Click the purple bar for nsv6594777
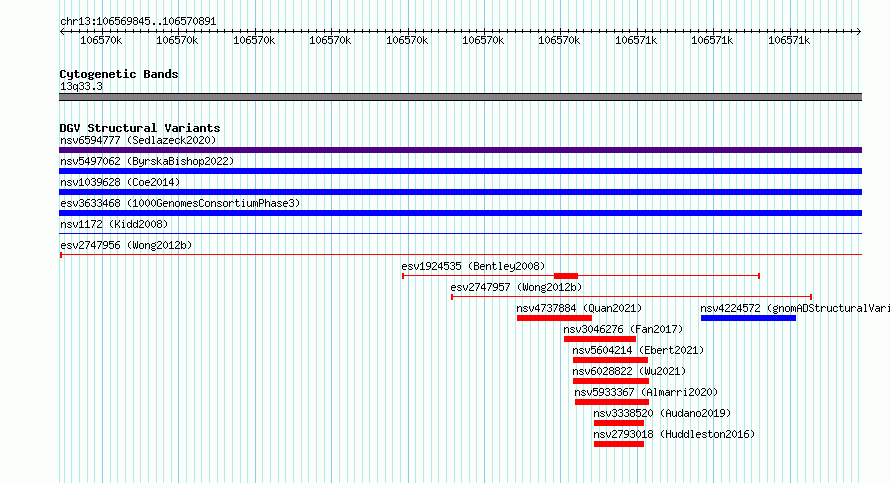This screenshot has width=890, height=483. click(460, 150)
